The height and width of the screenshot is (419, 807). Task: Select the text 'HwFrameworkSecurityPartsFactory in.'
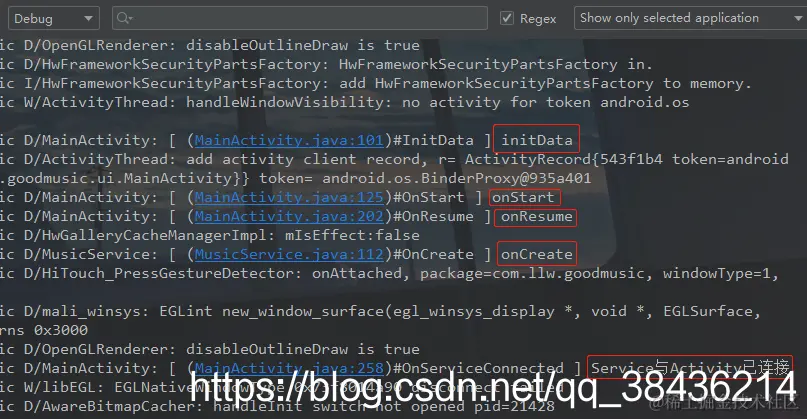(x=496, y=64)
